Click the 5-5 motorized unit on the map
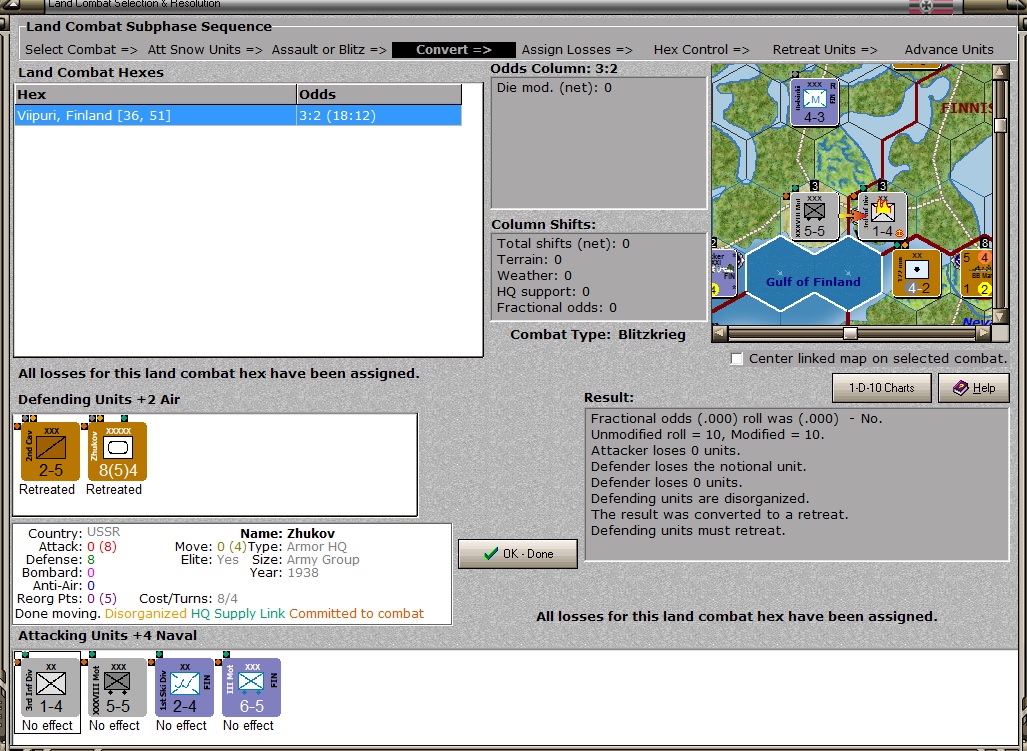 coord(814,217)
